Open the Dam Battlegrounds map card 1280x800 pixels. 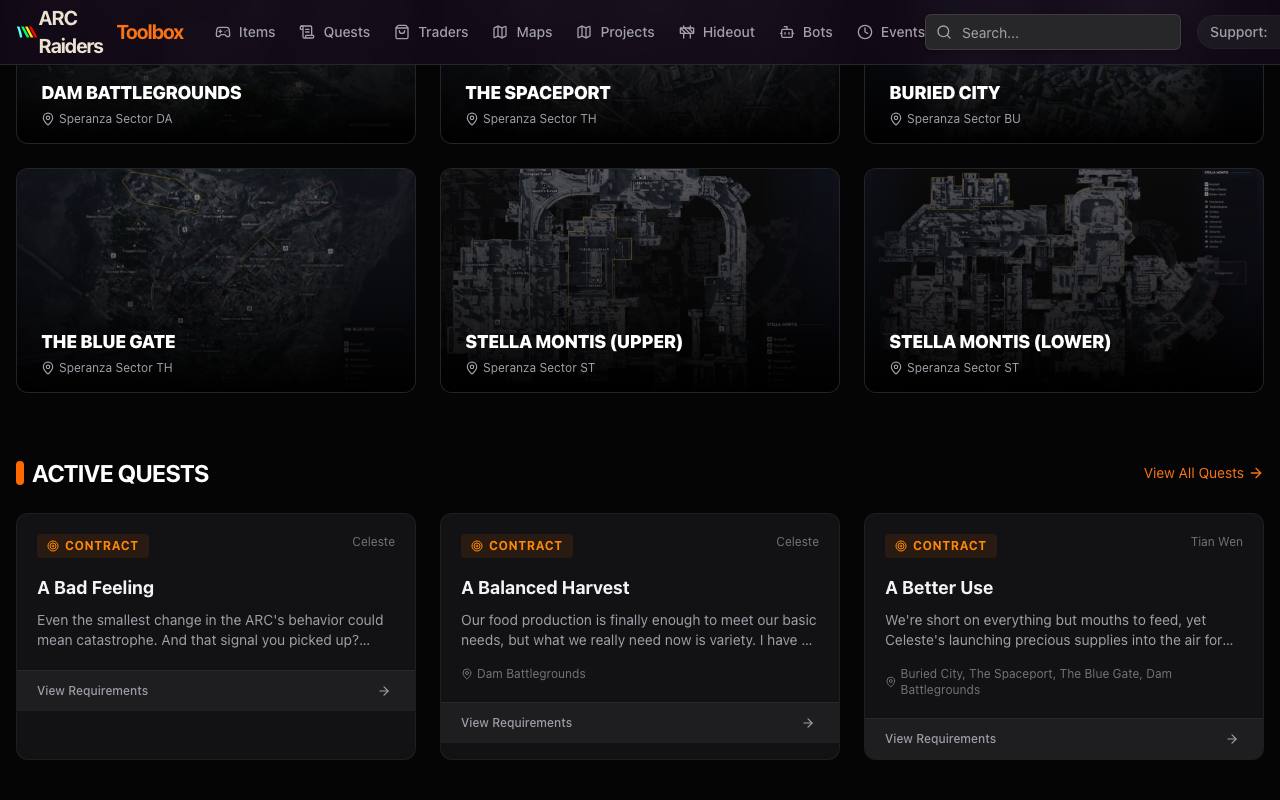pyautogui.click(x=216, y=104)
